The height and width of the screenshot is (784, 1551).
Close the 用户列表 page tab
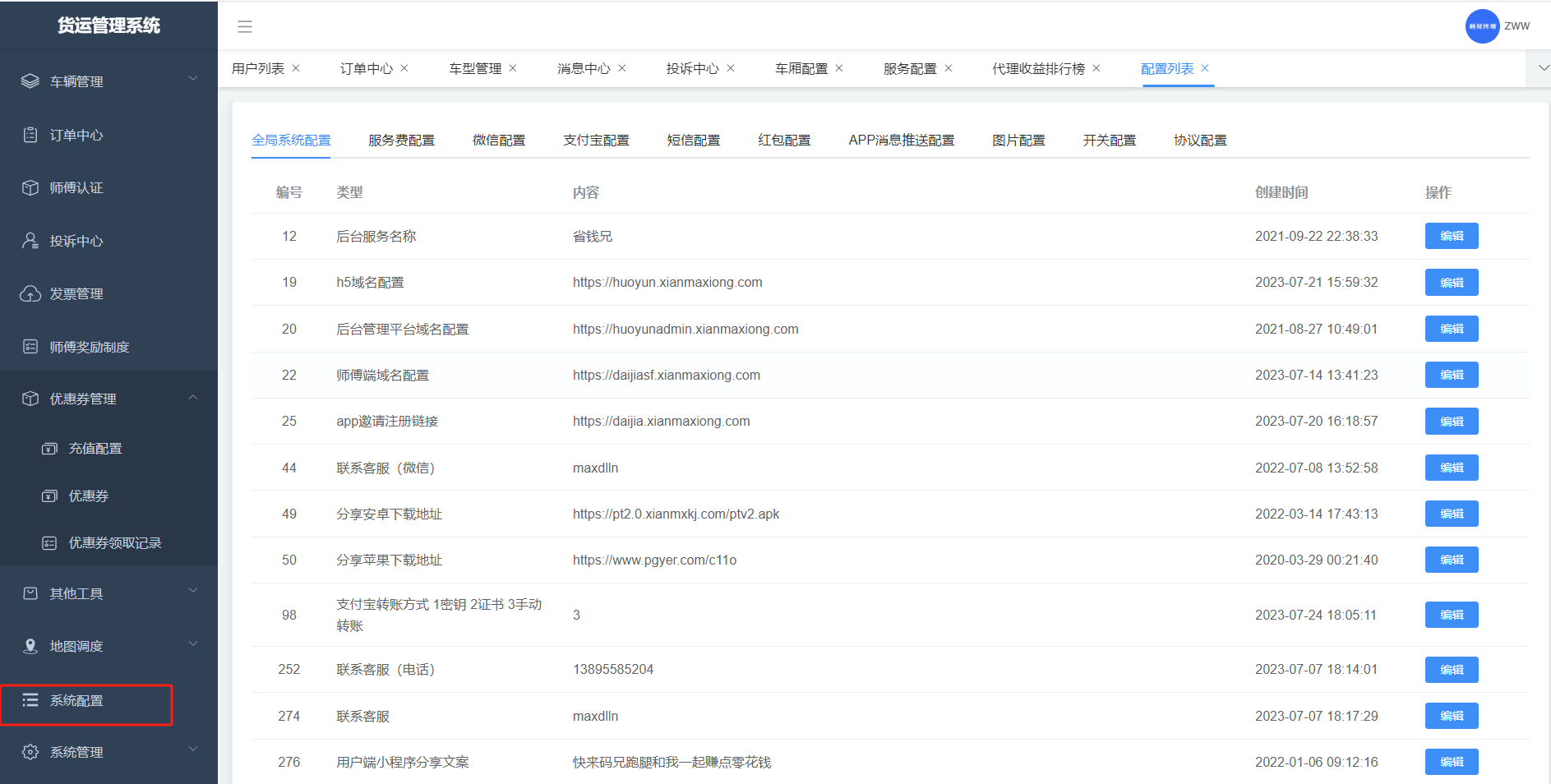pos(296,68)
